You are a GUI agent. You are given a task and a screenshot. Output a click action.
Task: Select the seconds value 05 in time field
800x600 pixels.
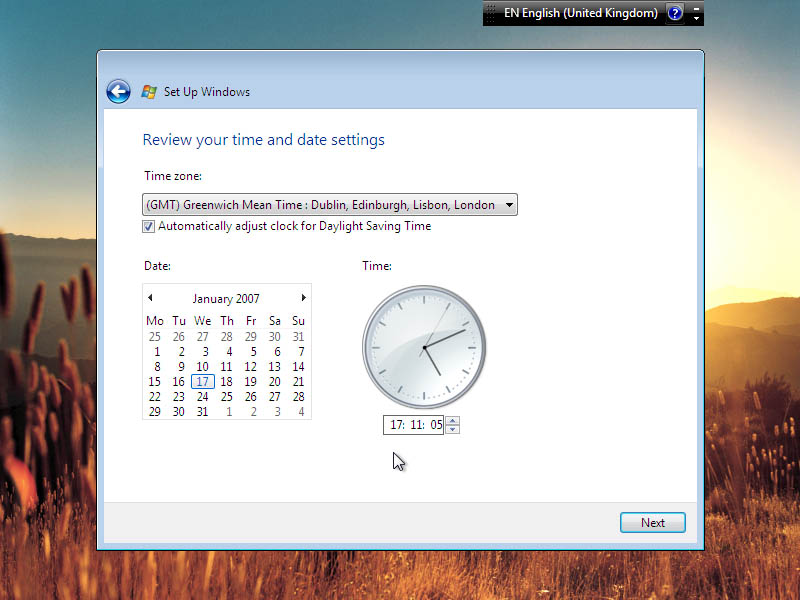436,424
